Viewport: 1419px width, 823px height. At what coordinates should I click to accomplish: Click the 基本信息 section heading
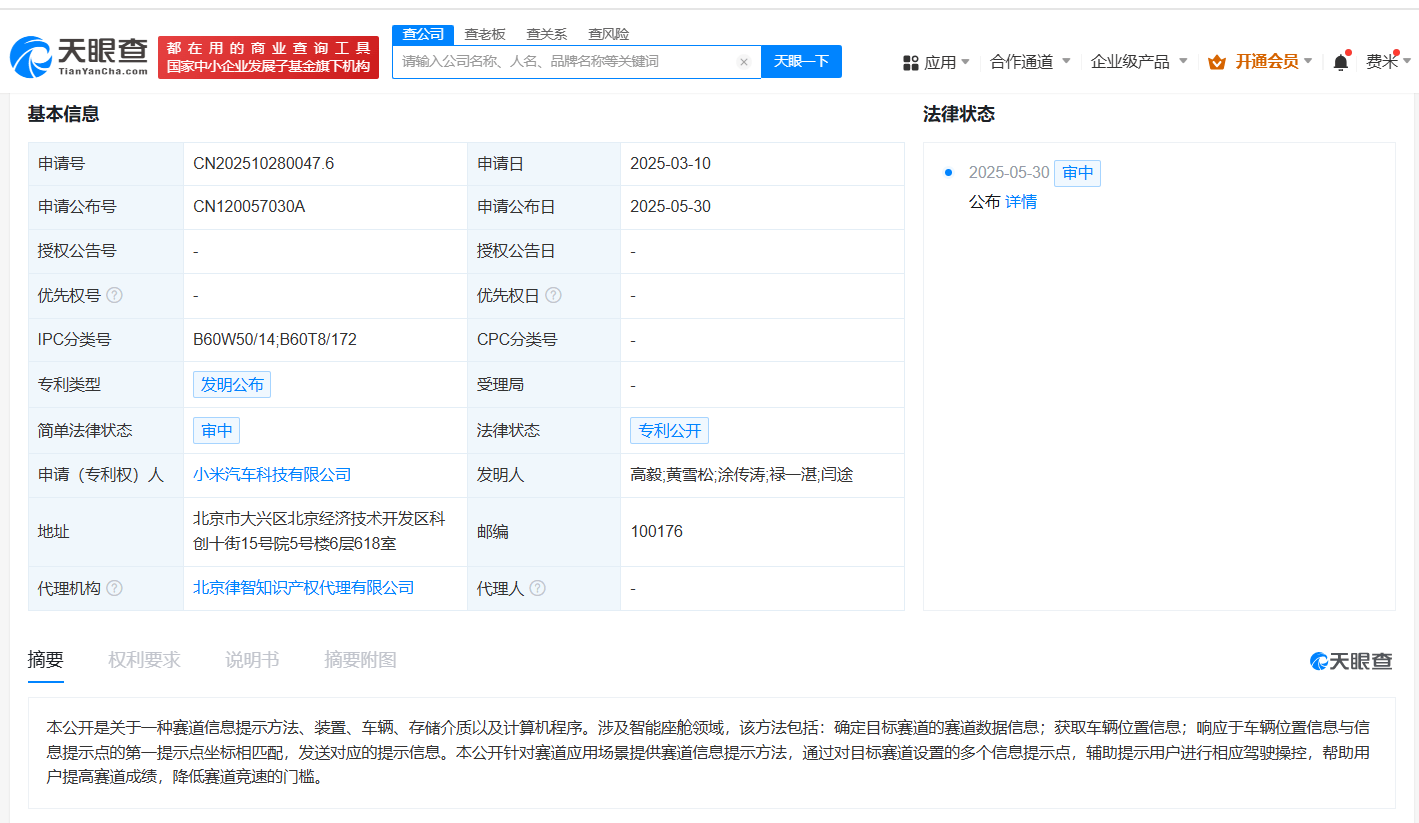click(x=64, y=114)
